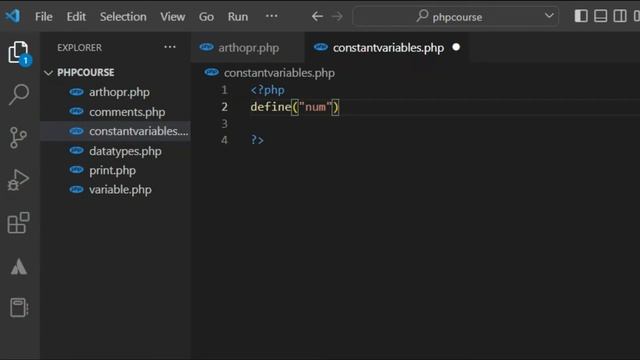Open the View menu
The image size is (640, 360).
click(x=173, y=17)
